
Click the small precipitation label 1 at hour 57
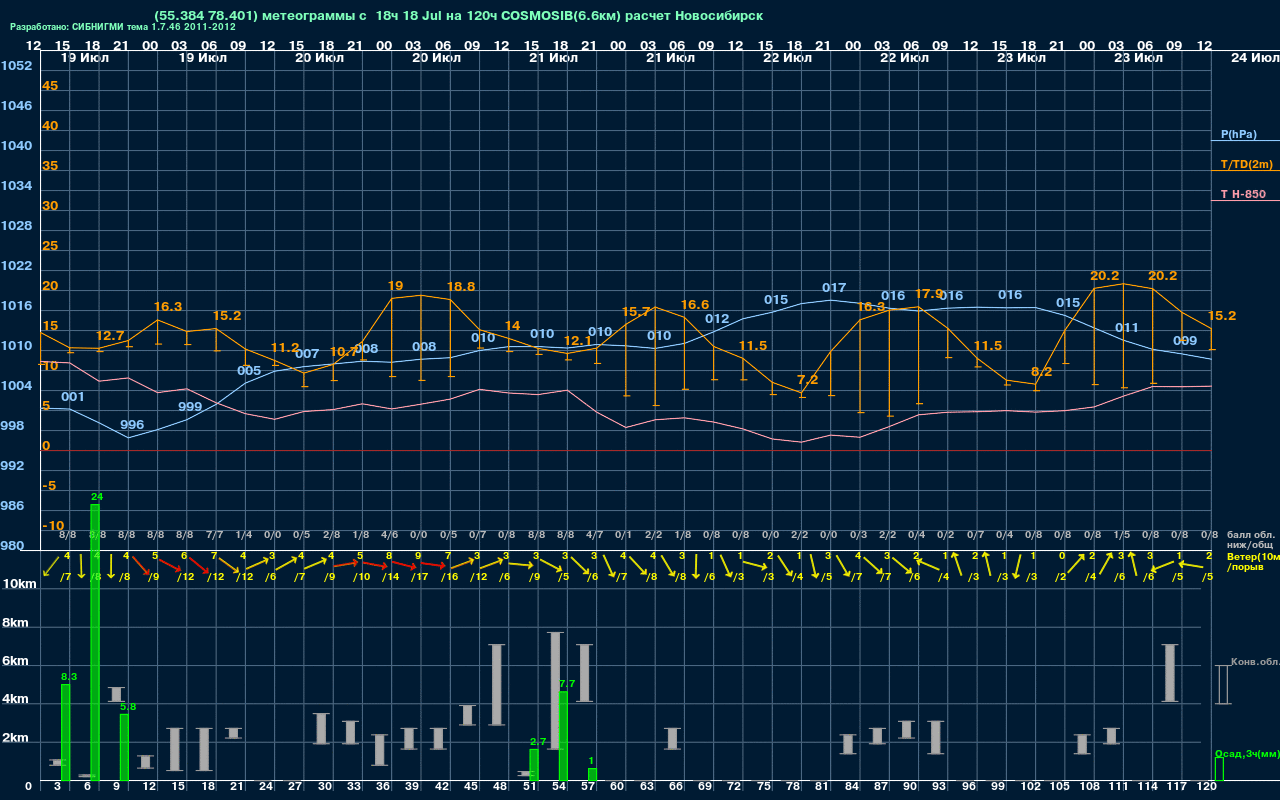click(x=592, y=761)
